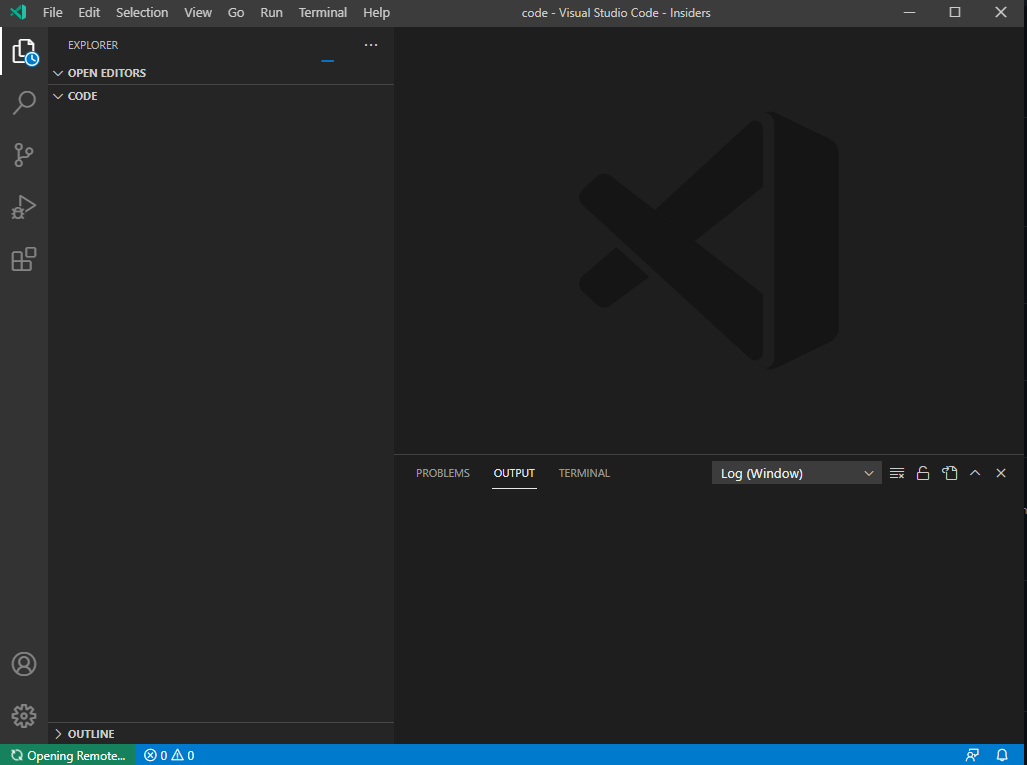
Task: Open the Source Control view icon
Action: click(x=24, y=155)
